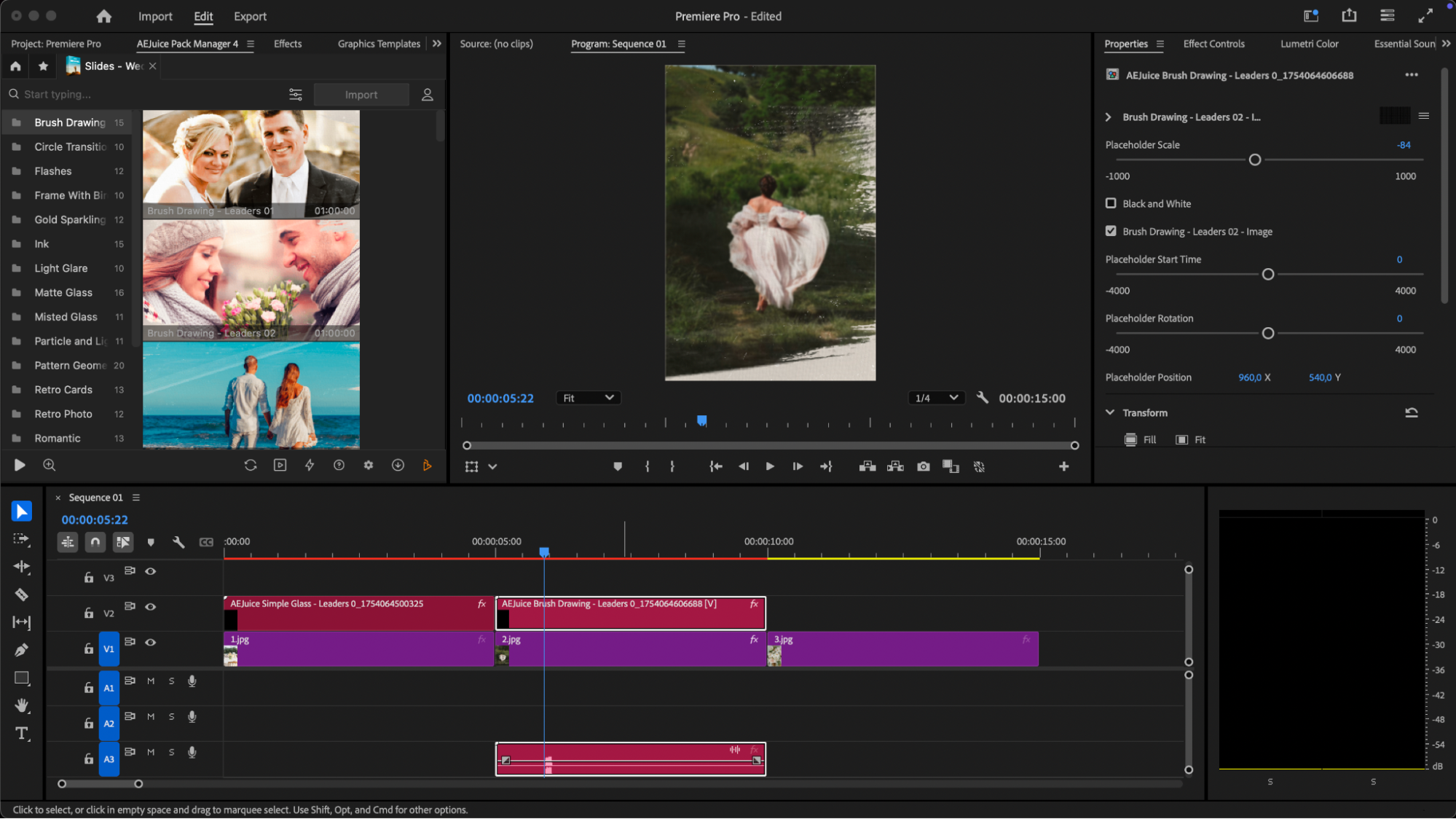Open the Fit zoom level dropdown
This screenshot has width=1456, height=819.
tap(588, 398)
